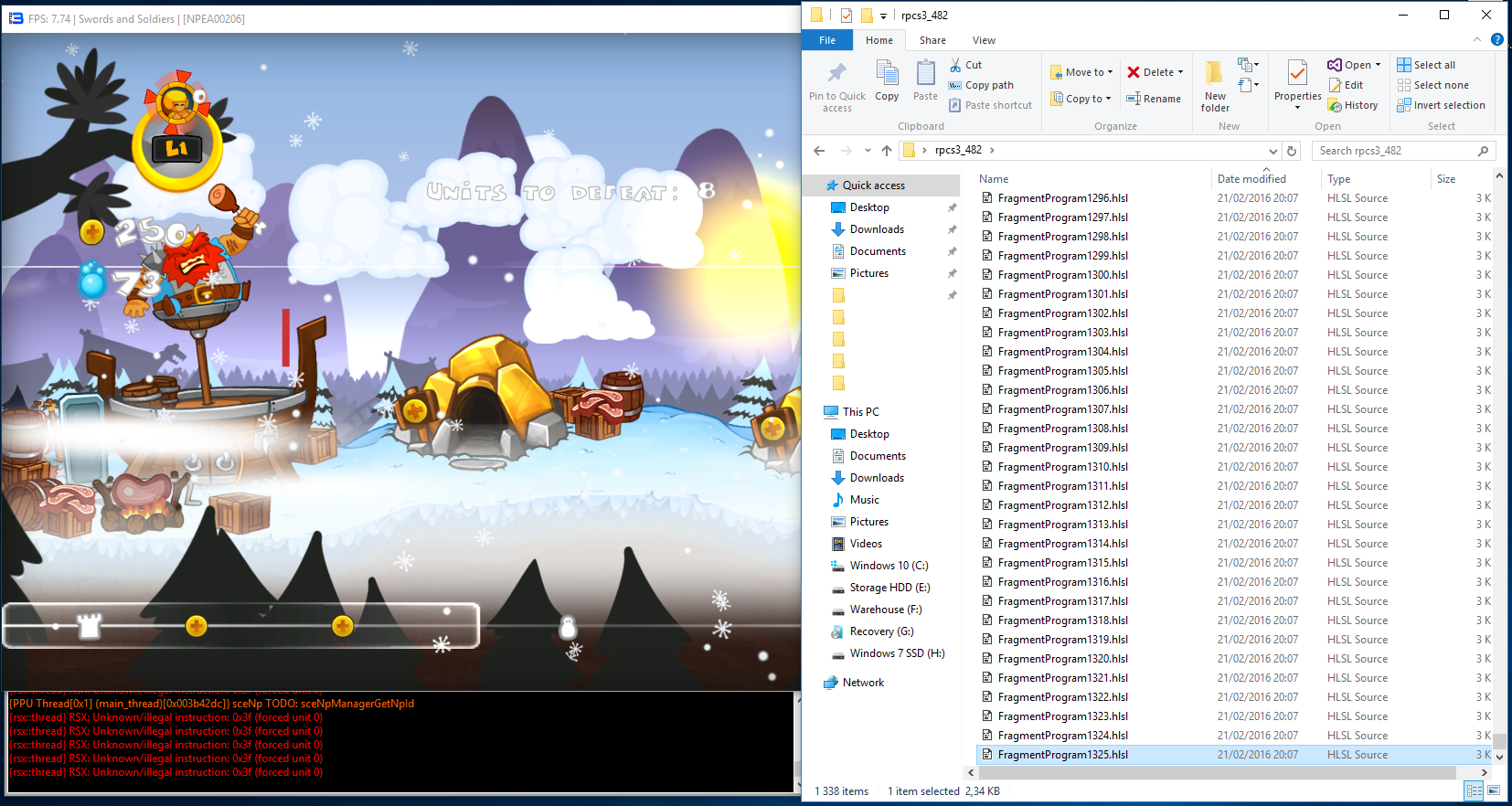The height and width of the screenshot is (806, 1512).
Task: Select FragmentProgram1310.hlsl in the file list
Action: click(x=1062, y=467)
